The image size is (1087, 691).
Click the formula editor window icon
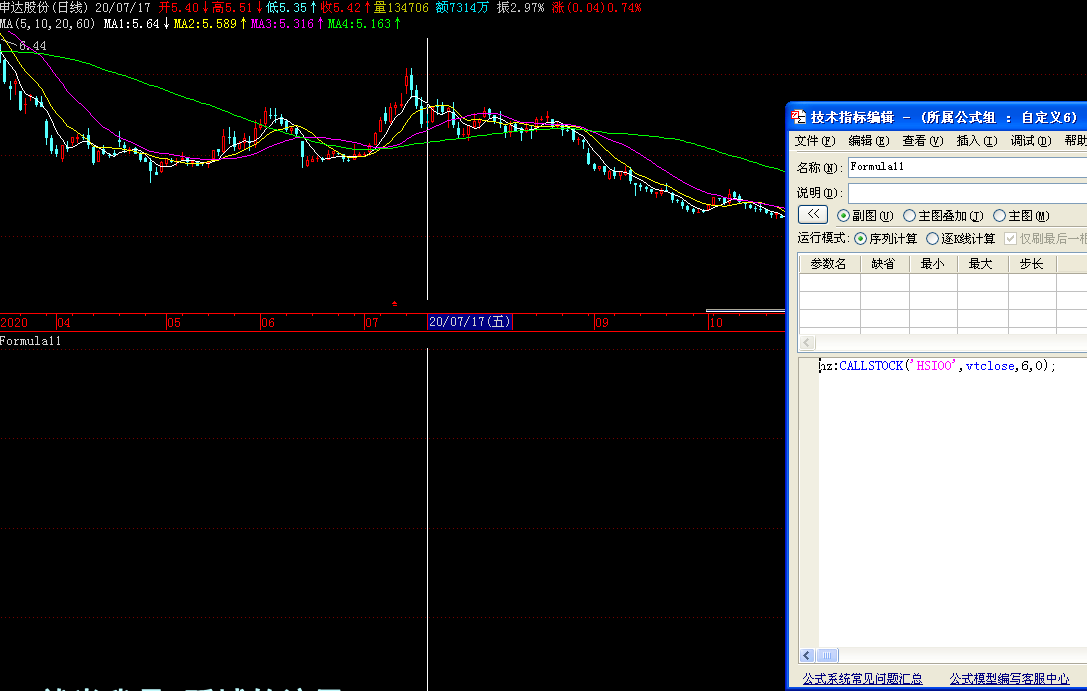click(799, 117)
